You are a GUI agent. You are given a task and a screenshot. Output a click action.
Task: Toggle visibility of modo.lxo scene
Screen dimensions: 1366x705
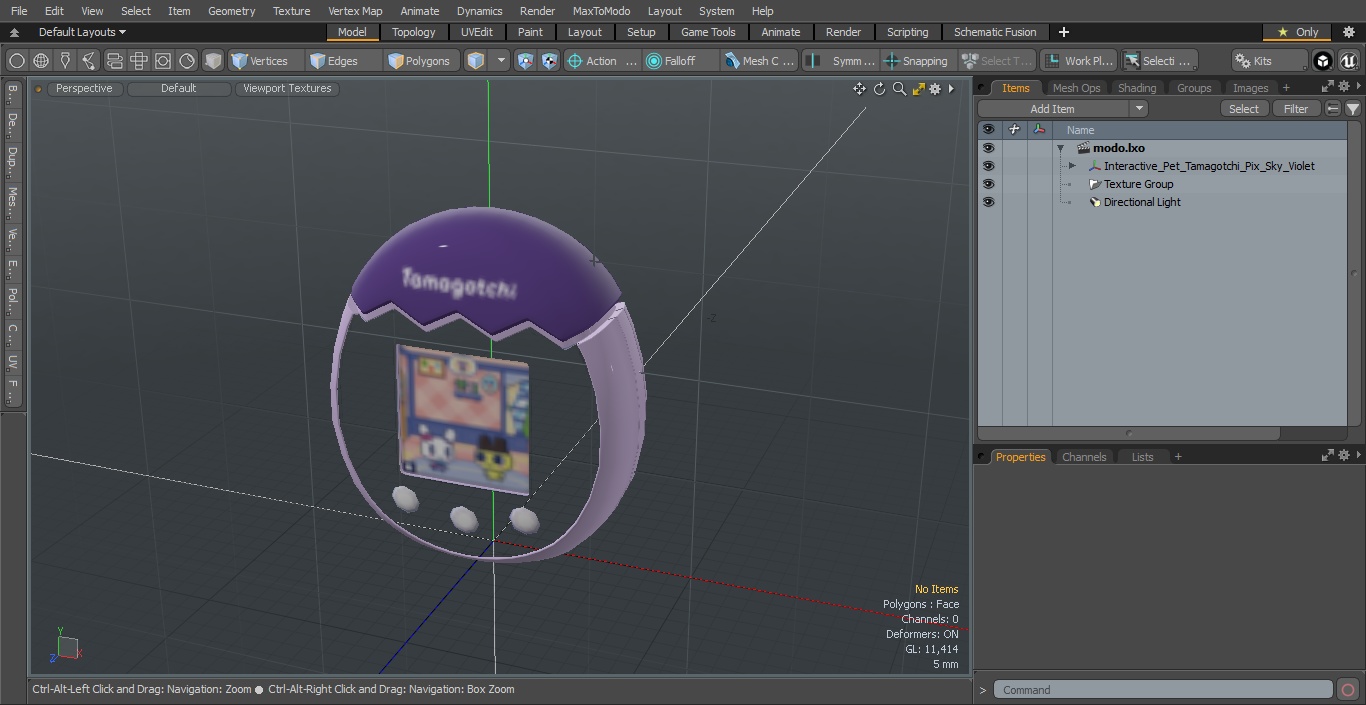tap(988, 148)
